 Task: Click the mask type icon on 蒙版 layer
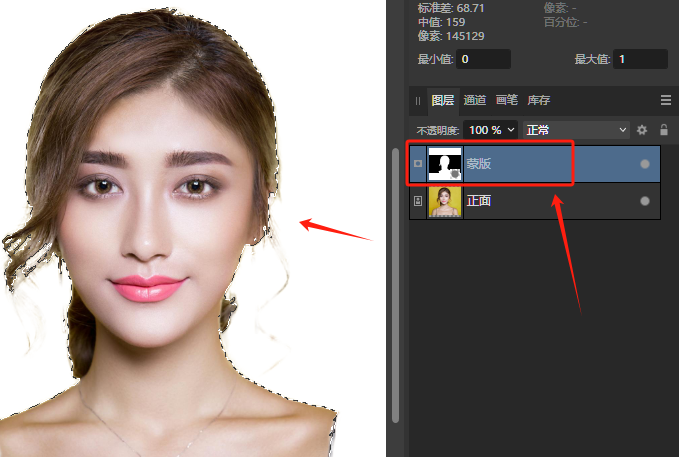417,164
